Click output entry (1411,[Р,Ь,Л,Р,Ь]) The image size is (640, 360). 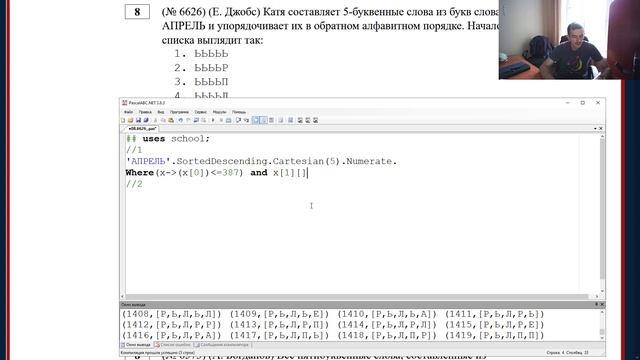tap(495, 314)
